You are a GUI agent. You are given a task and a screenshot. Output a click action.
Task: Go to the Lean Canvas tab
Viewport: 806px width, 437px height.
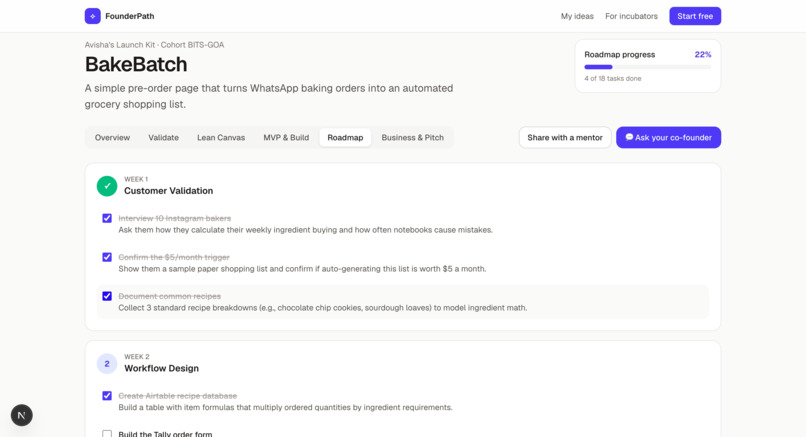(x=221, y=137)
